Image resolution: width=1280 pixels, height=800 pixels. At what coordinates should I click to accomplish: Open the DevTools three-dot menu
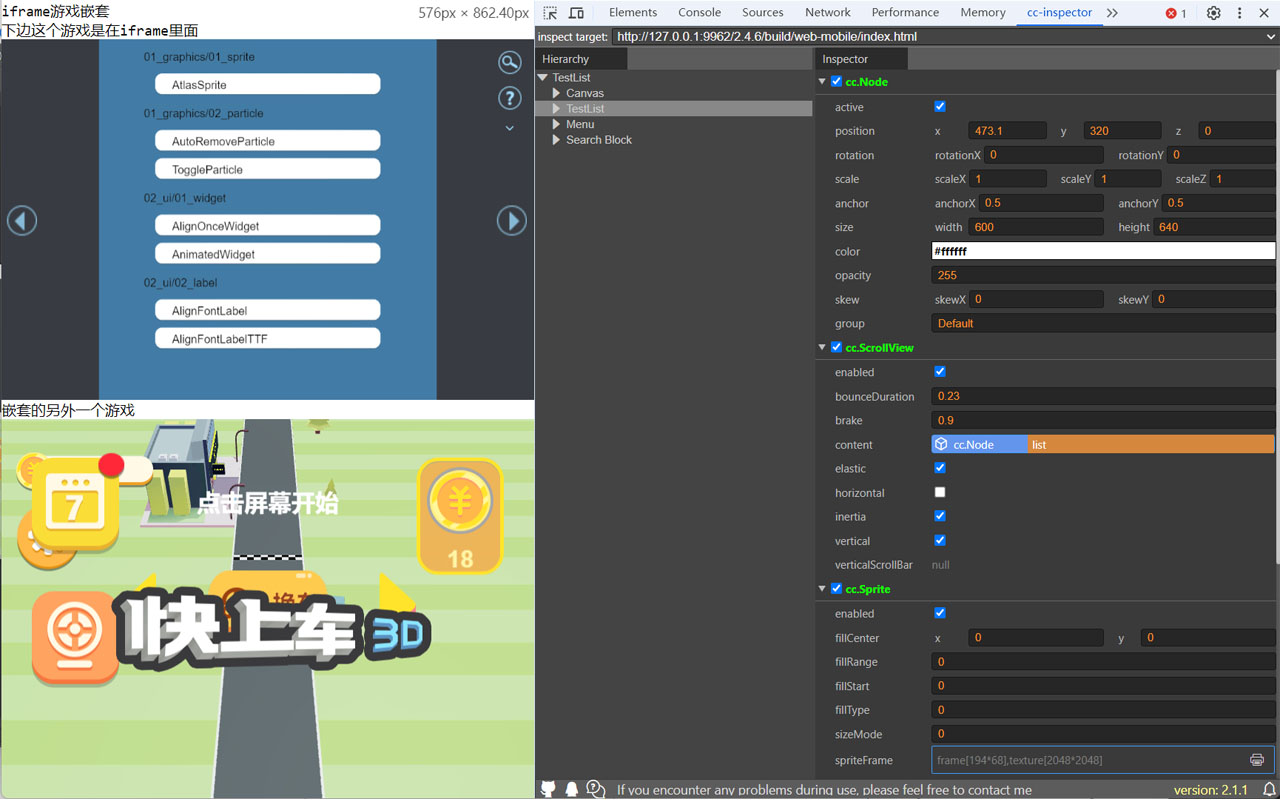(1239, 12)
